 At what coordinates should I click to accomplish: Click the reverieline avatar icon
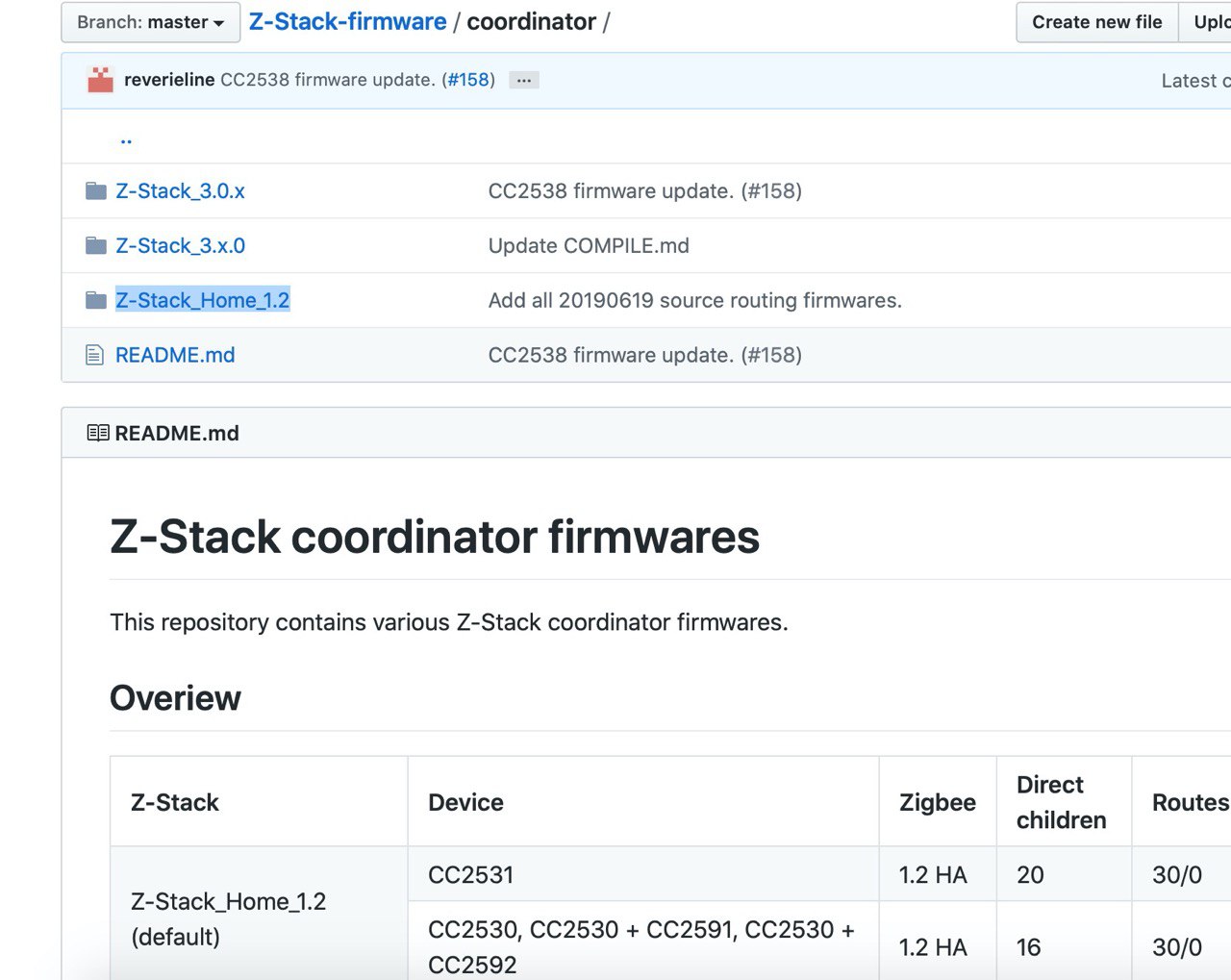pos(100,80)
